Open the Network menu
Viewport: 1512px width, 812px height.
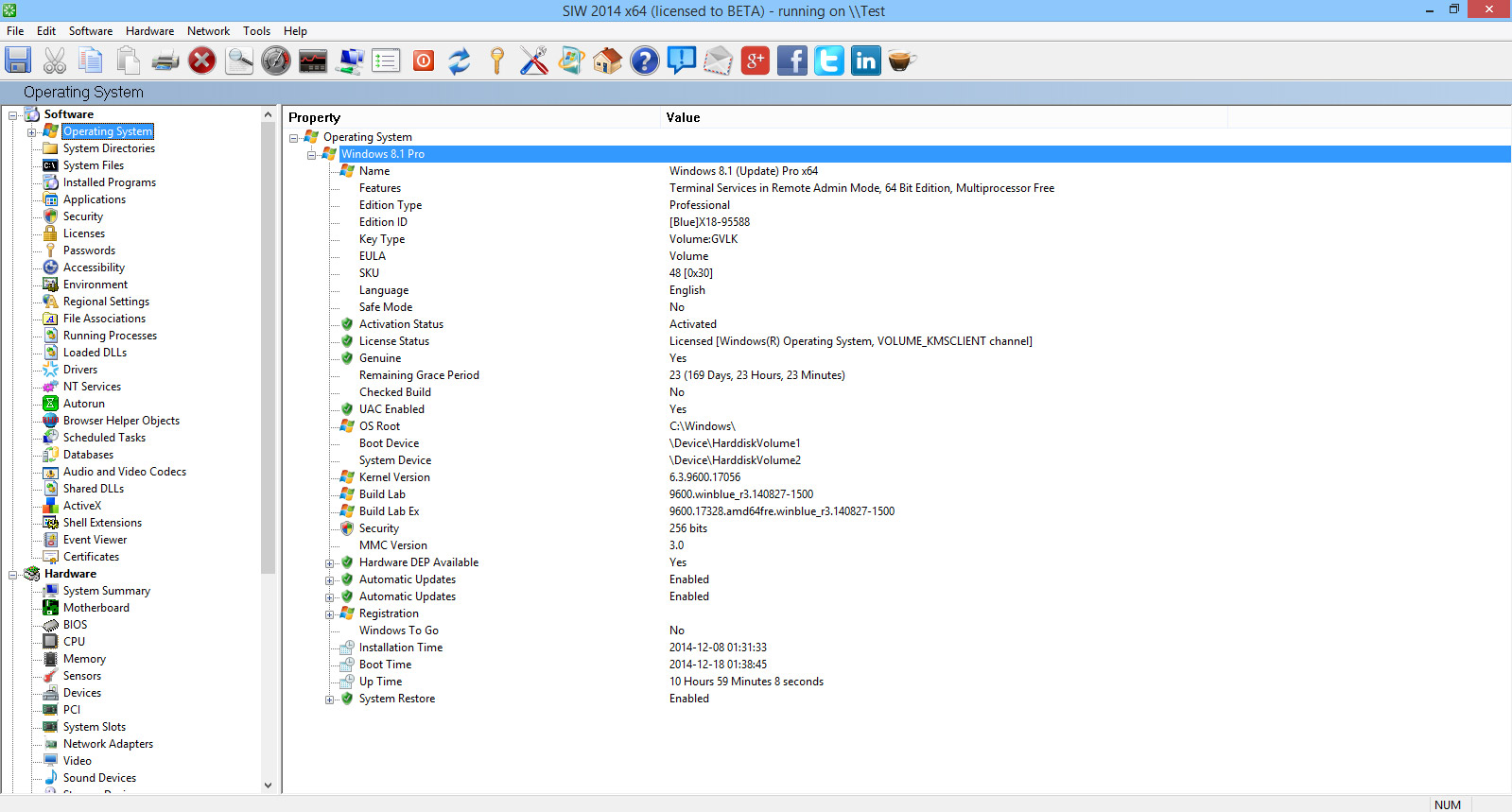tap(209, 31)
